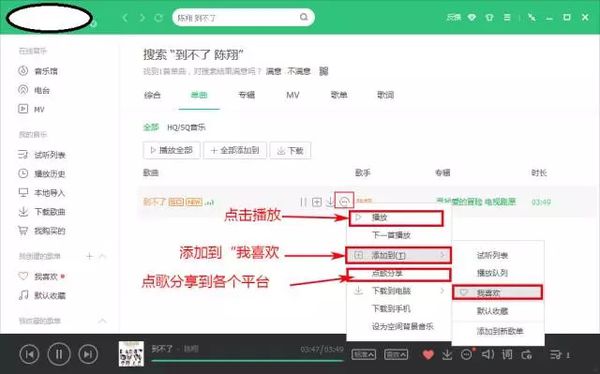Choose 播放 in the context menu
The image size is (600, 374).
click(396, 218)
